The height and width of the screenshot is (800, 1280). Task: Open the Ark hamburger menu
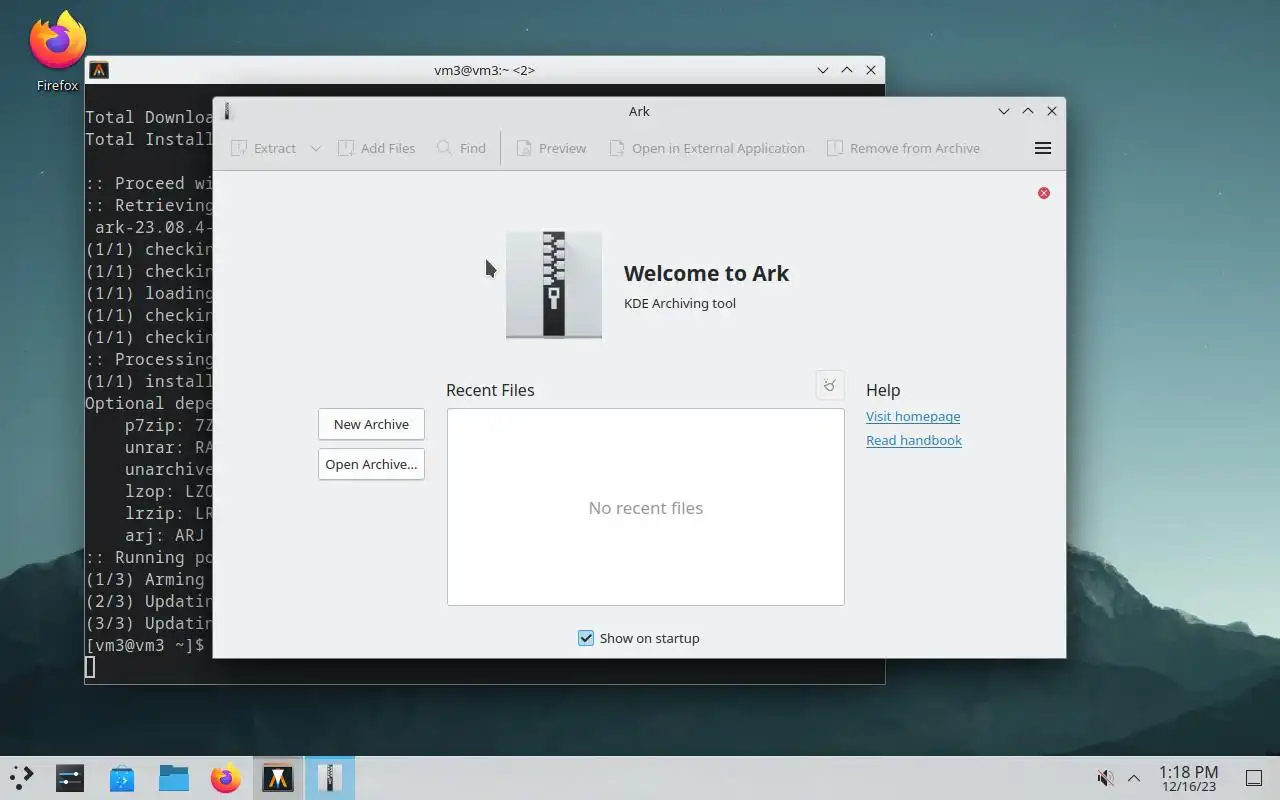click(1042, 148)
